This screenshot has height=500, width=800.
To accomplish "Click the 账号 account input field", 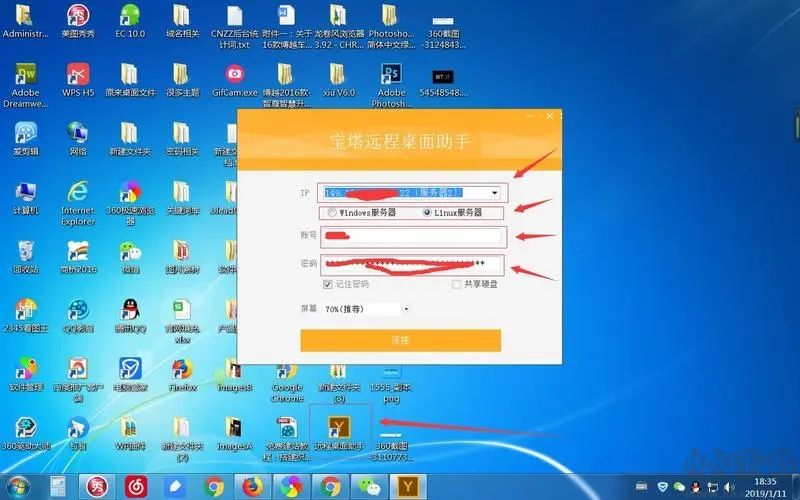I will [x=410, y=237].
